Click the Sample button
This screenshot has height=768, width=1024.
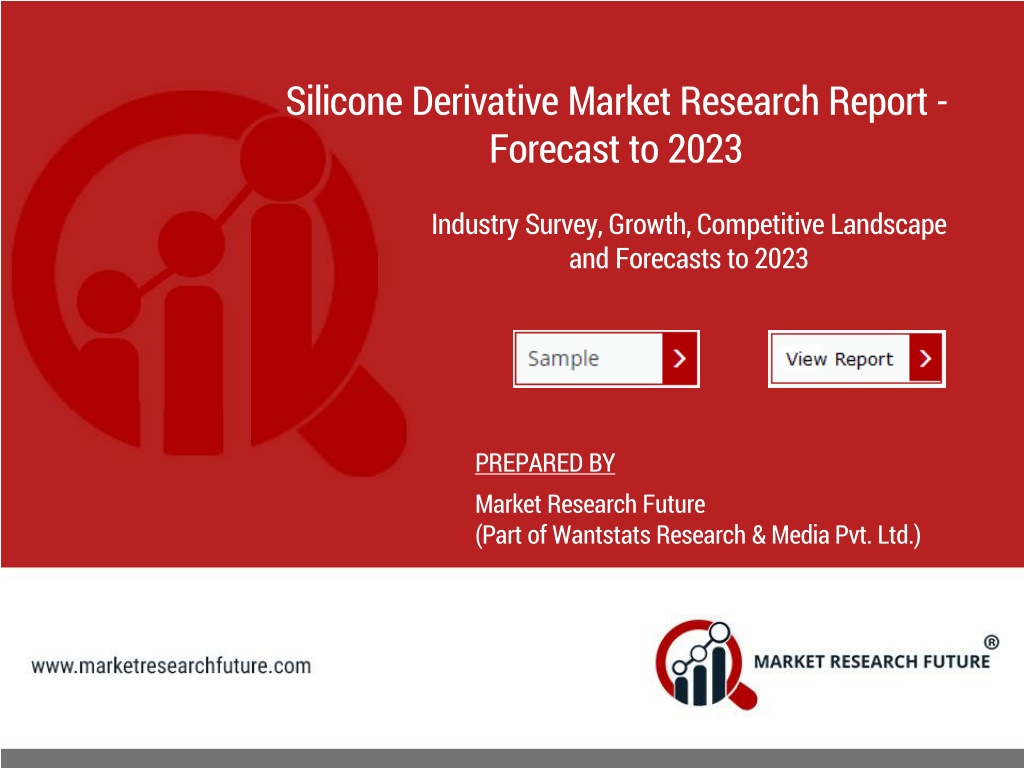coord(606,359)
